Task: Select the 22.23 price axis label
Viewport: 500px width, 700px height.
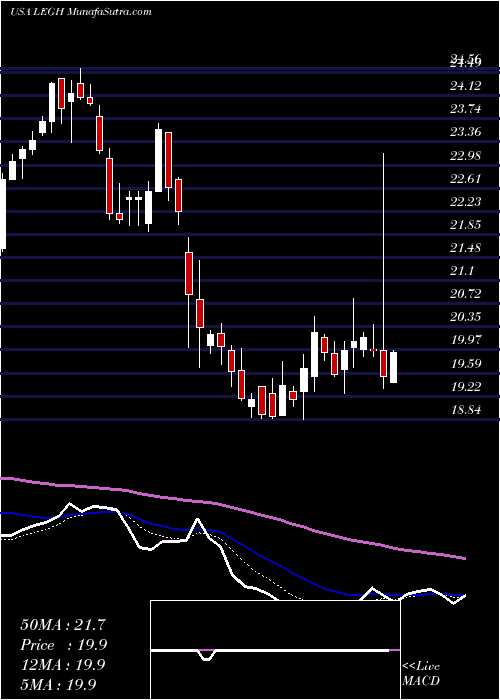Action: (x=466, y=201)
